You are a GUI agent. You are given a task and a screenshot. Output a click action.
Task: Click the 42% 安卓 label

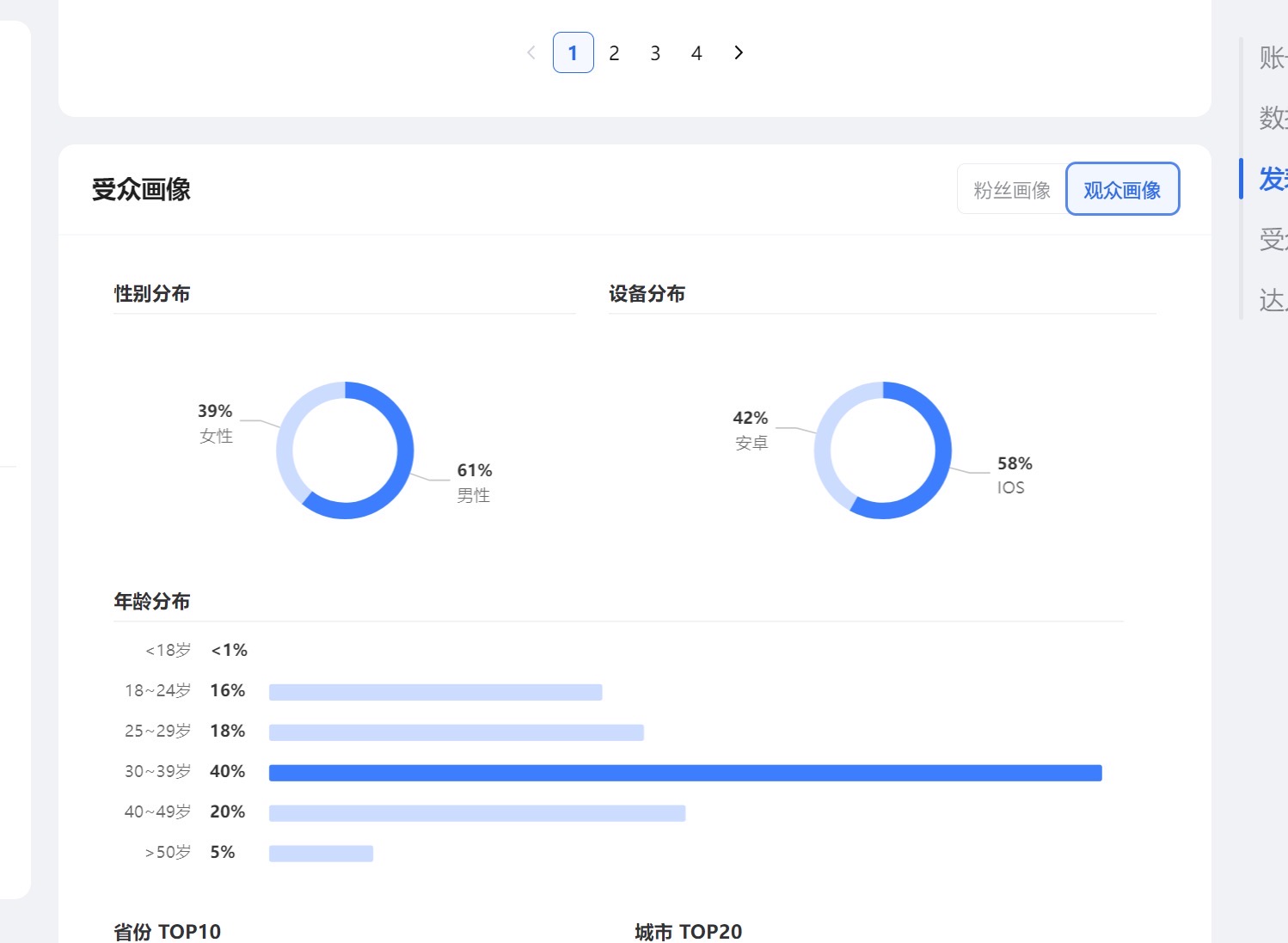750,430
